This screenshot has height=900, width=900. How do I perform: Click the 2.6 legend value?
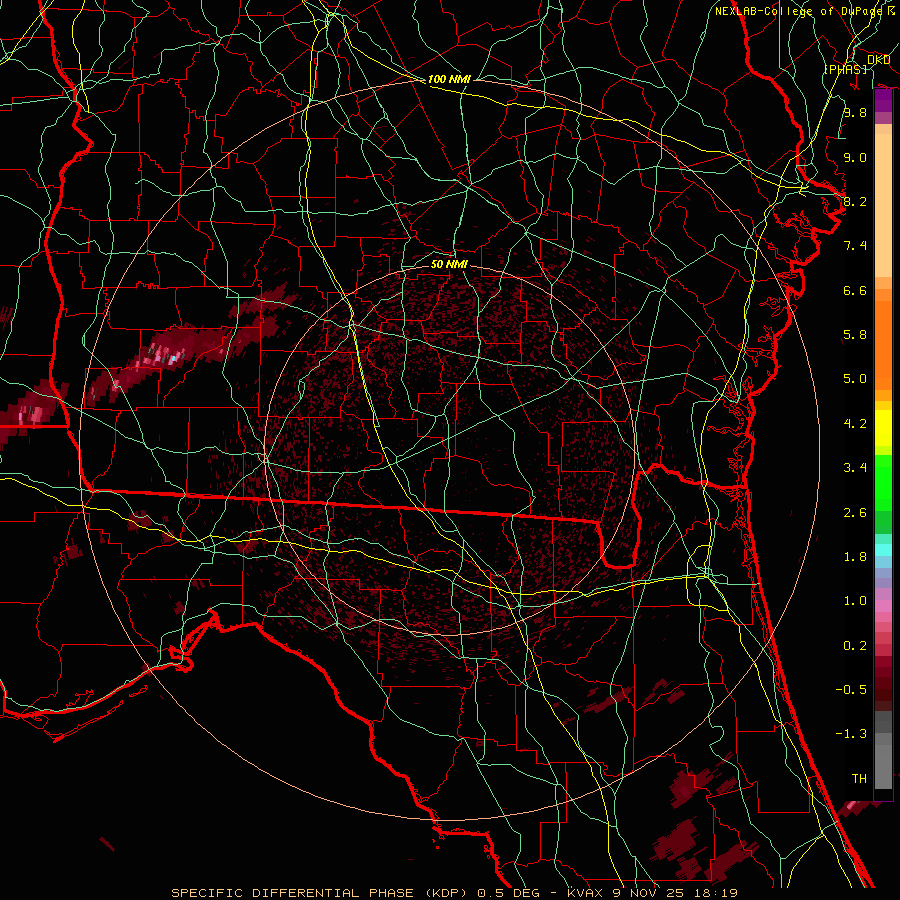[x=855, y=513]
